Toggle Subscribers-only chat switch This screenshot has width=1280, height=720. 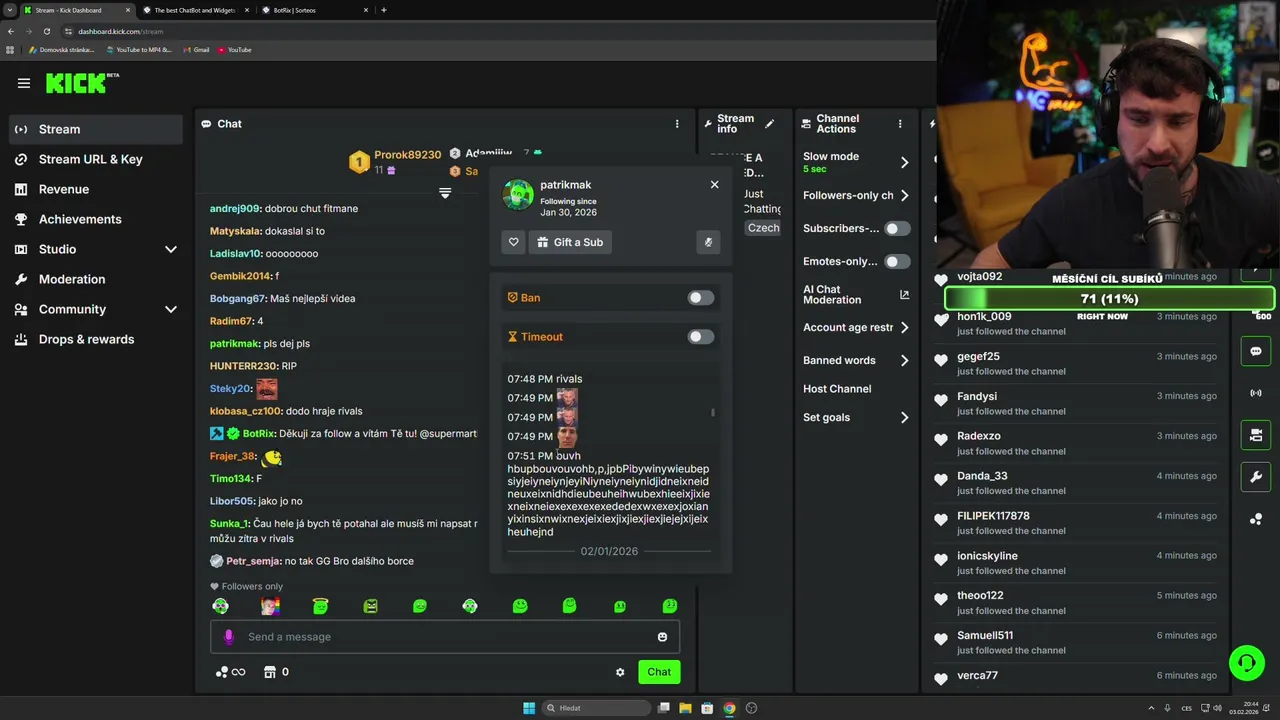(897, 228)
